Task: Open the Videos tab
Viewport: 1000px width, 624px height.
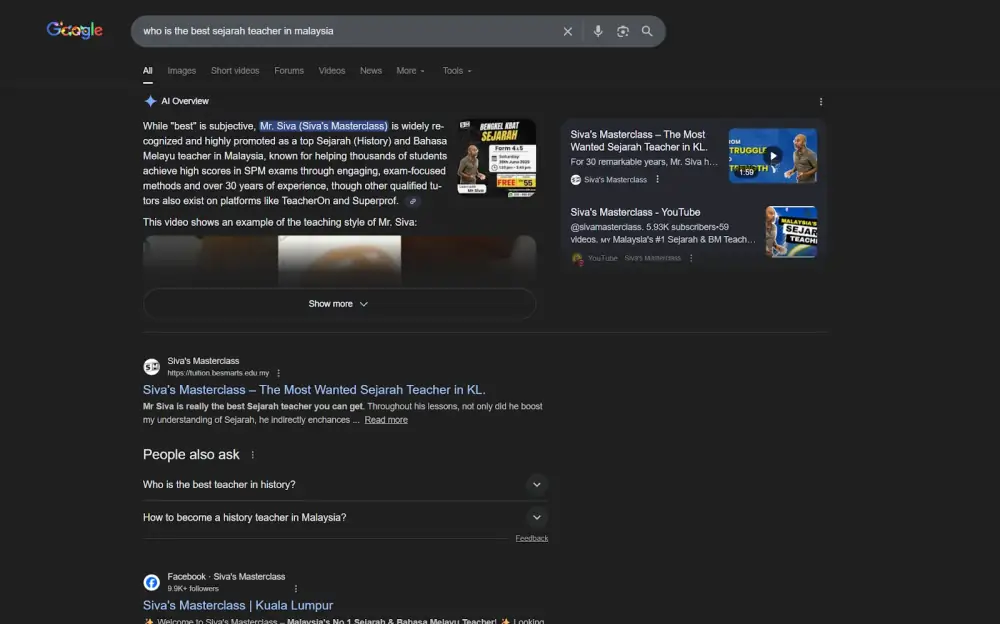Action: coord(332,71)
